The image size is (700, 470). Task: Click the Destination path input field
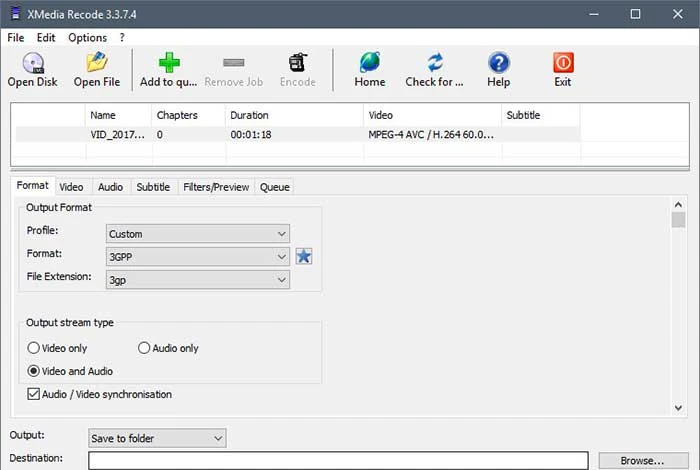pos(338,460)
